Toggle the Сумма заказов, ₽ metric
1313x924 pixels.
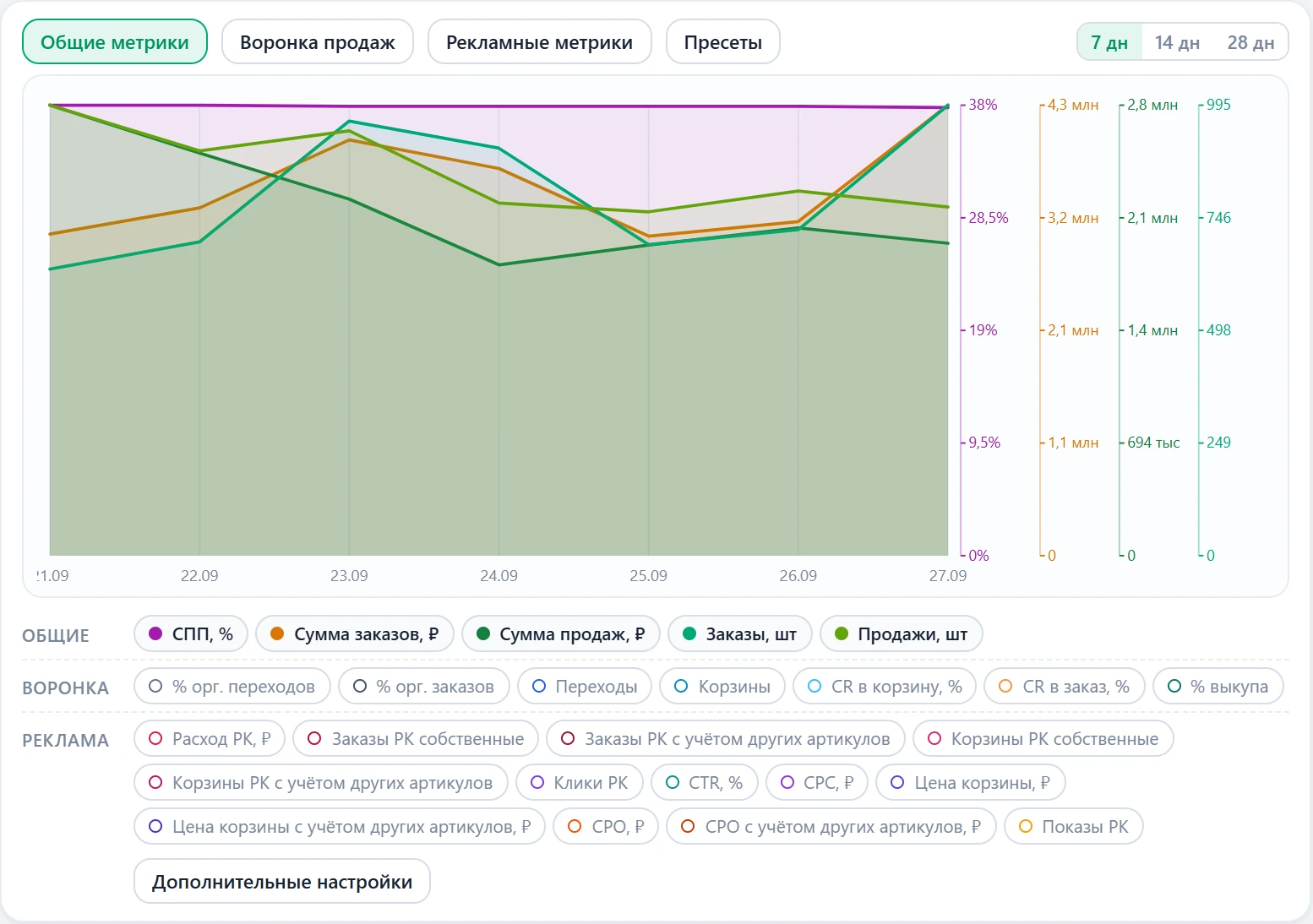click(355, 633)
